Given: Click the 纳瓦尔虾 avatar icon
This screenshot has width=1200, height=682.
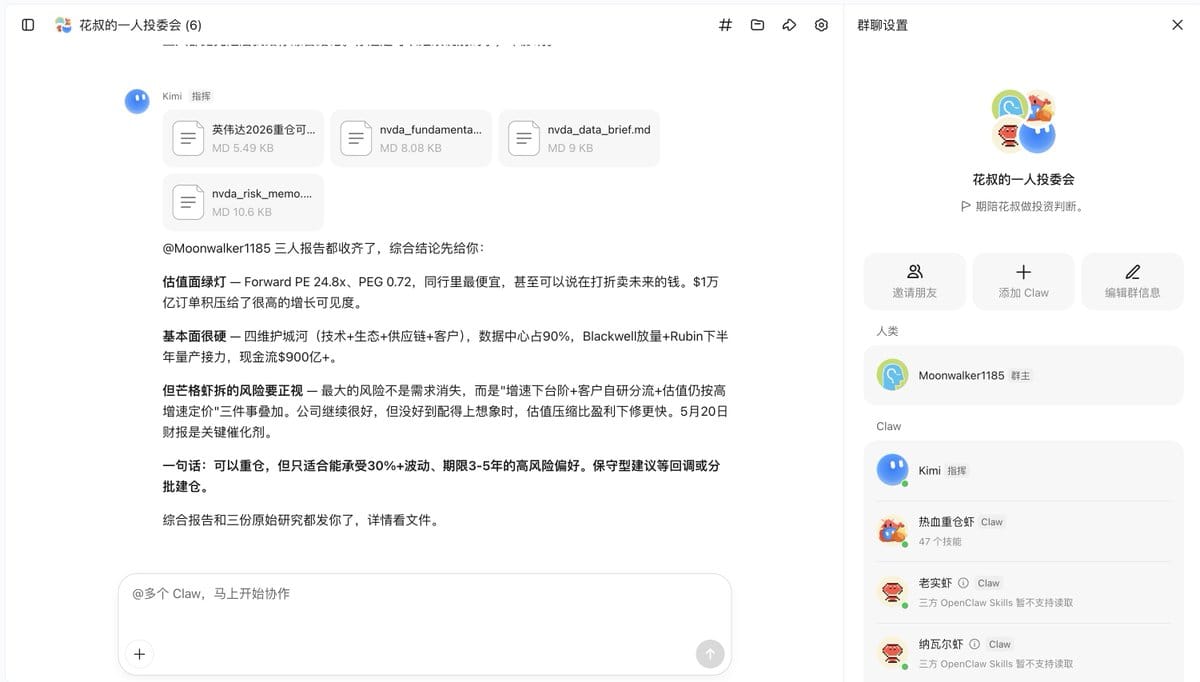Looking at the screenshot, I should coord(892,654).
